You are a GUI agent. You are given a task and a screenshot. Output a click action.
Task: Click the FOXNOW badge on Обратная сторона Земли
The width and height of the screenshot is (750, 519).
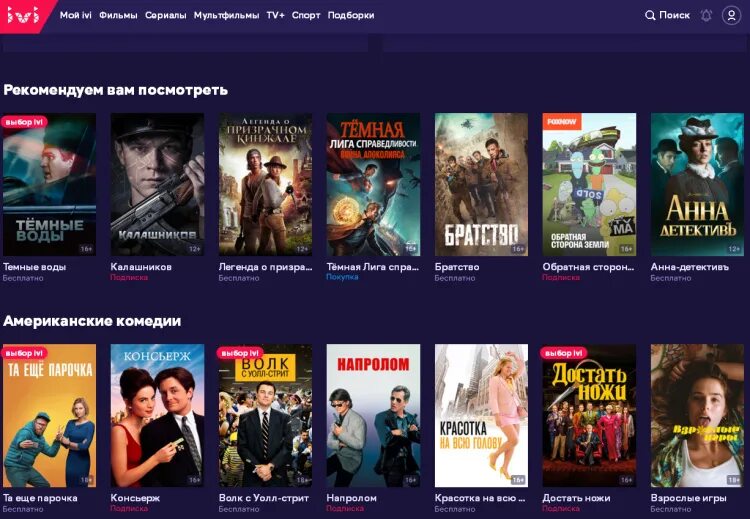pyautogui.click(x=562, y=121)
